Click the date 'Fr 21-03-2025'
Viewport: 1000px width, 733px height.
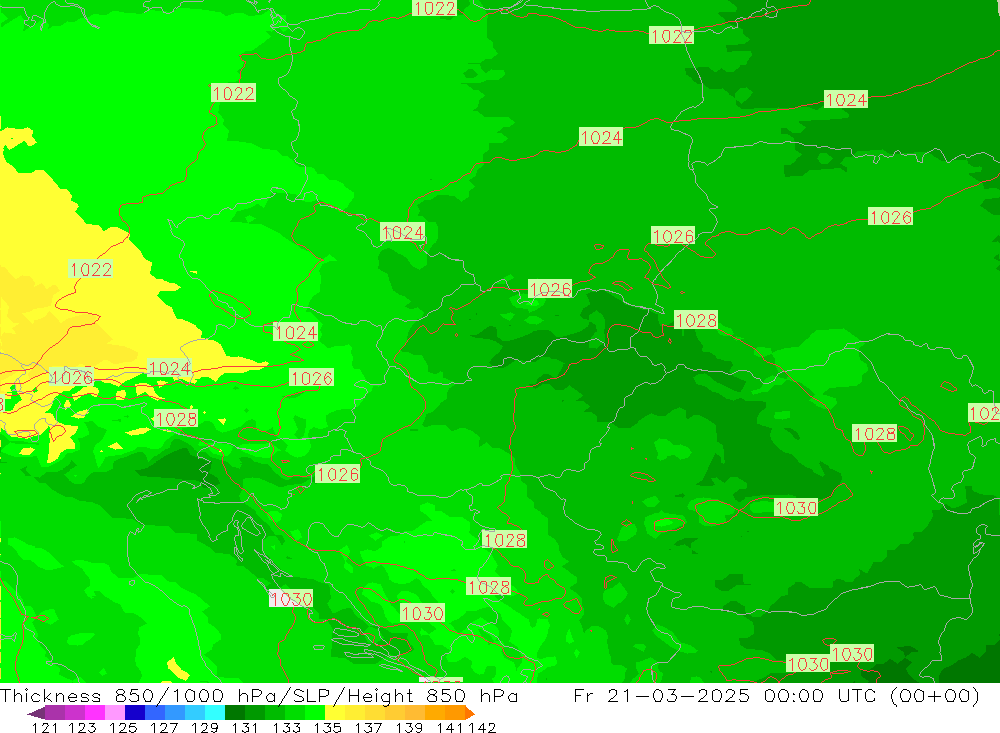pos(661,695)
